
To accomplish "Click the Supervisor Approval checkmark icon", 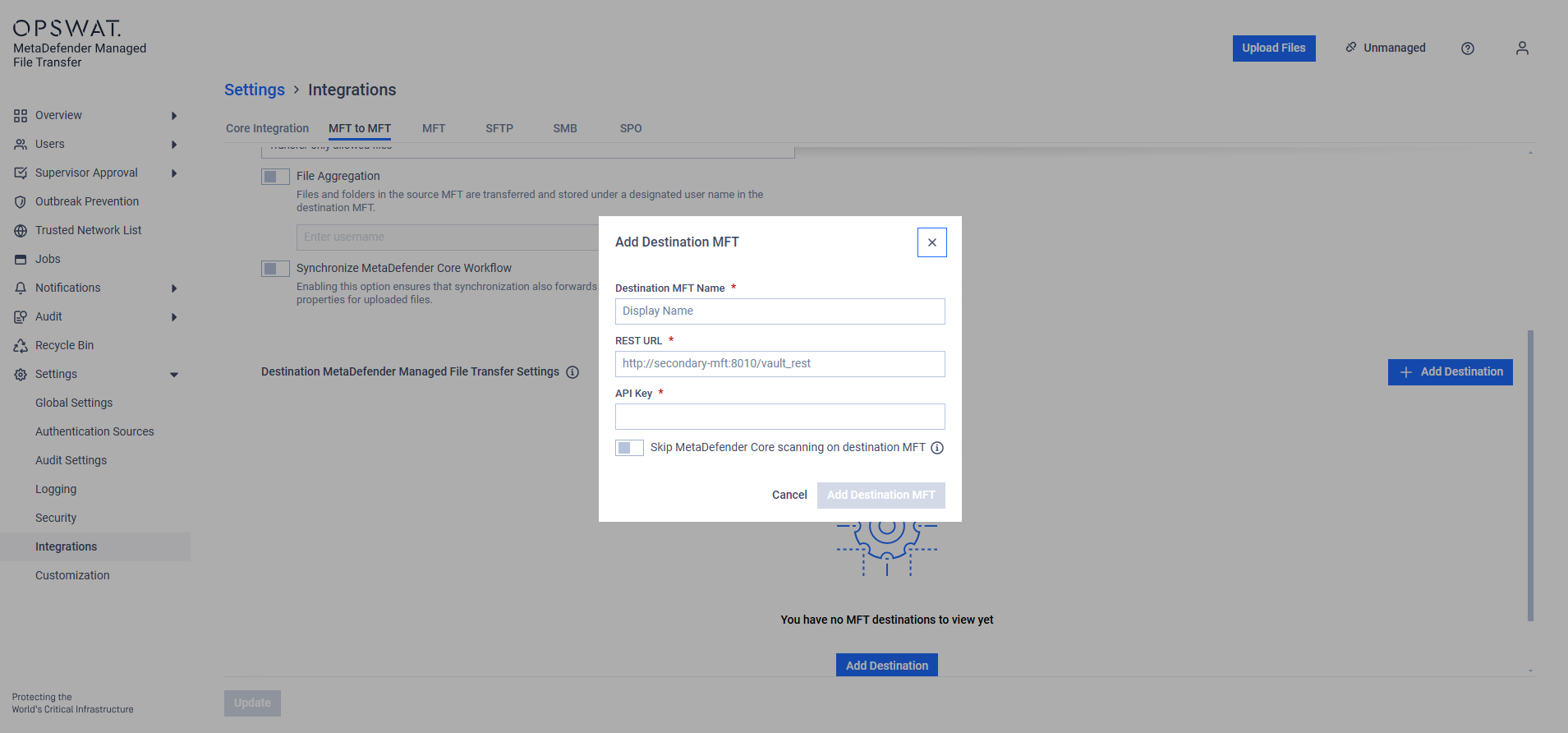I will (21, 173).
